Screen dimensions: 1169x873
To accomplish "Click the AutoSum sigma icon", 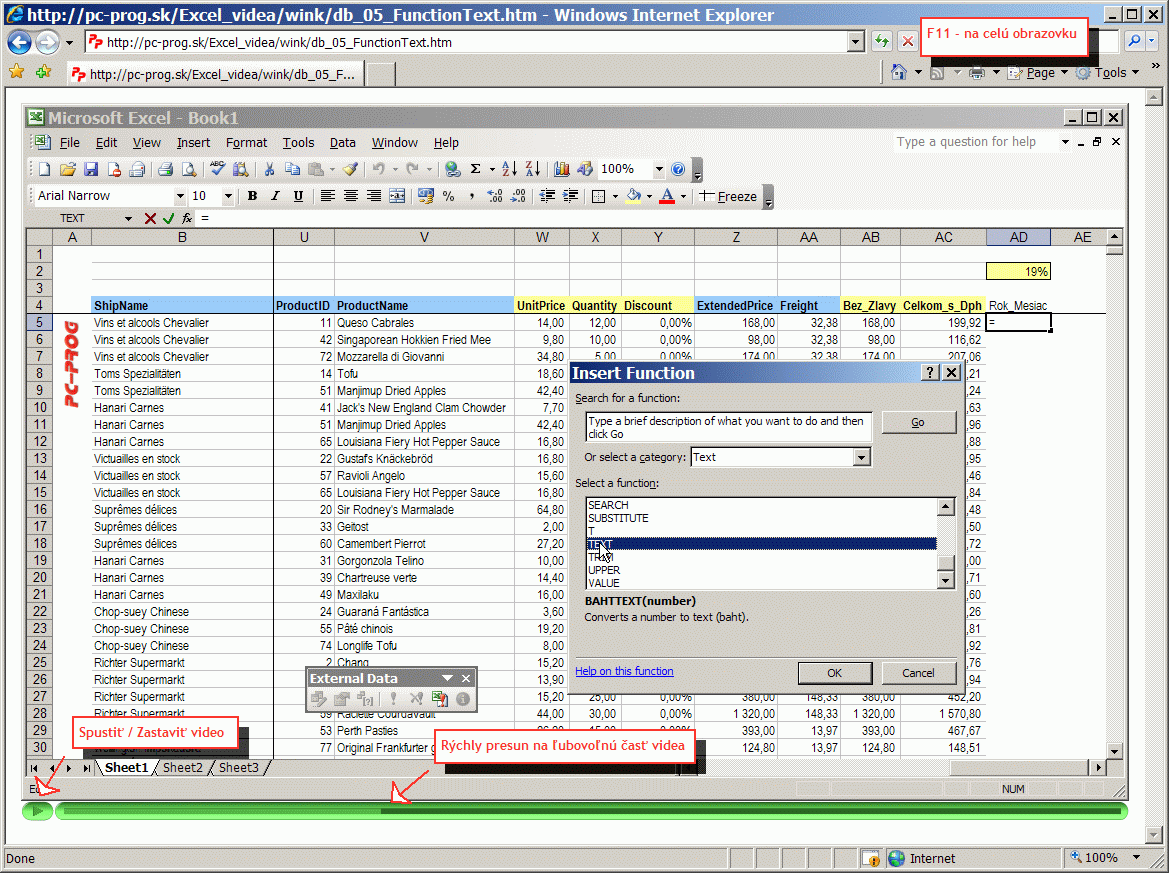I will [476, 169].
